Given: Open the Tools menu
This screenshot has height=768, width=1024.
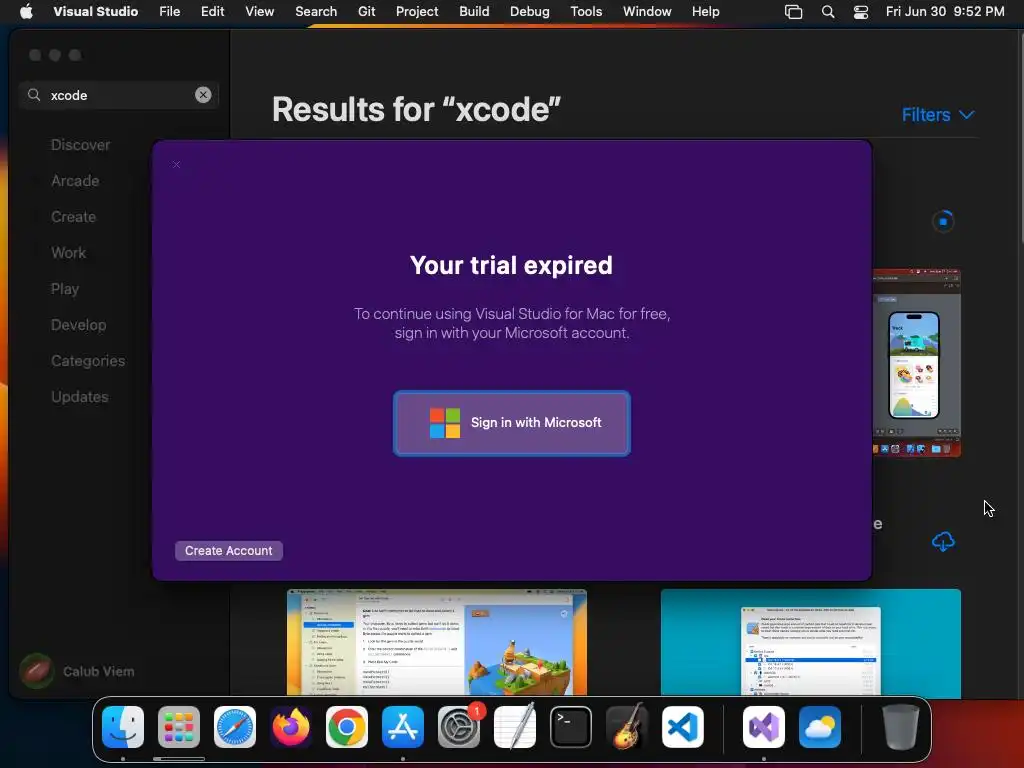Looking at the screenshot, I should [x=586, y=11].
